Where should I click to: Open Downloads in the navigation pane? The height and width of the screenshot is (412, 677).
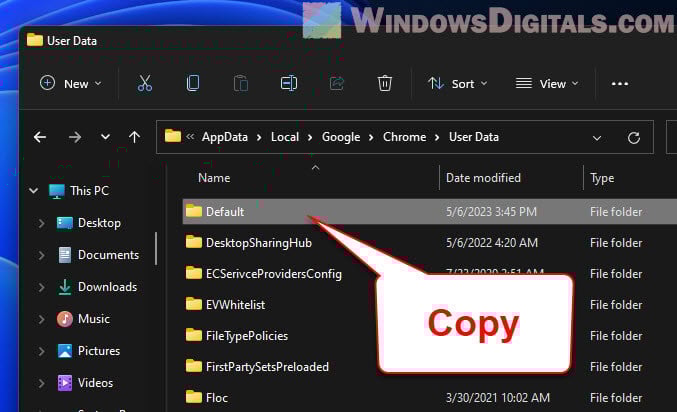97,287
